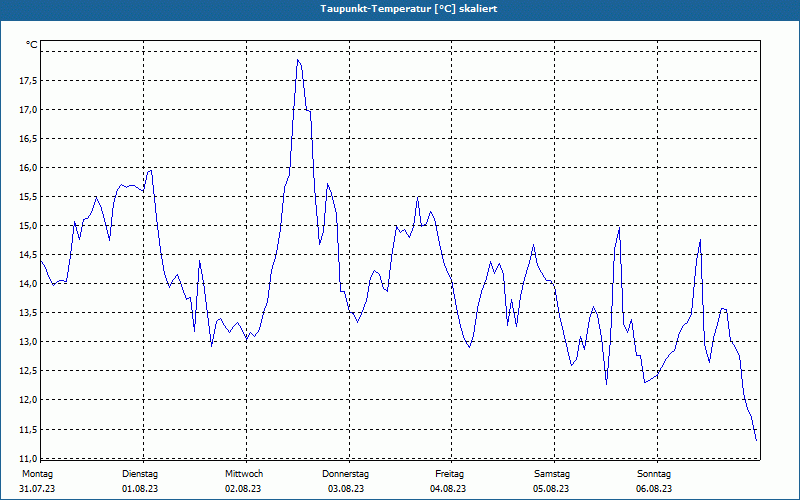Click the Sonntag day label
Viewport: 800px width, 500px height.
[654, 474]
